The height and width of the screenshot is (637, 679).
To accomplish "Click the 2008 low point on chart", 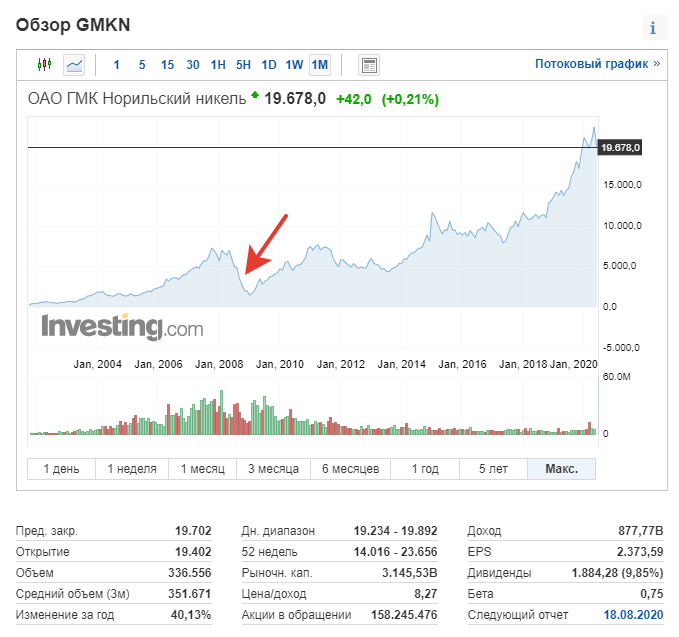I will 251,293.
